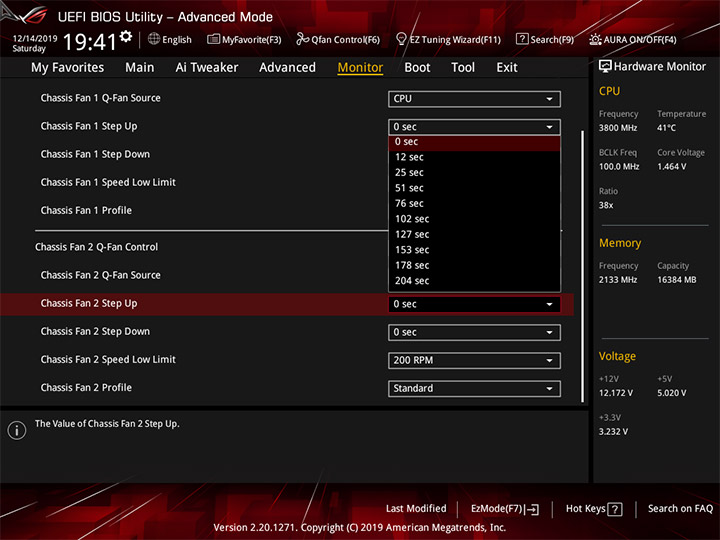Click the globe language icon

154,39
